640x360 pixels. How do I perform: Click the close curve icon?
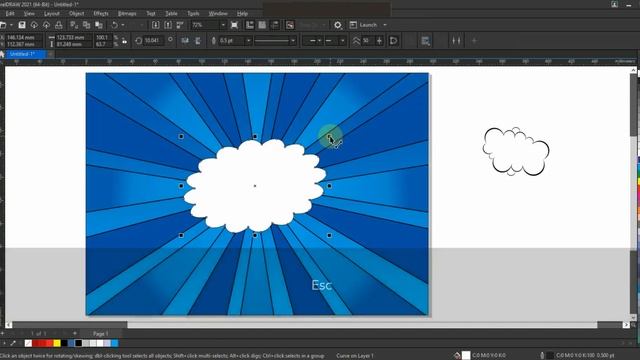click(x=394, y=40)
